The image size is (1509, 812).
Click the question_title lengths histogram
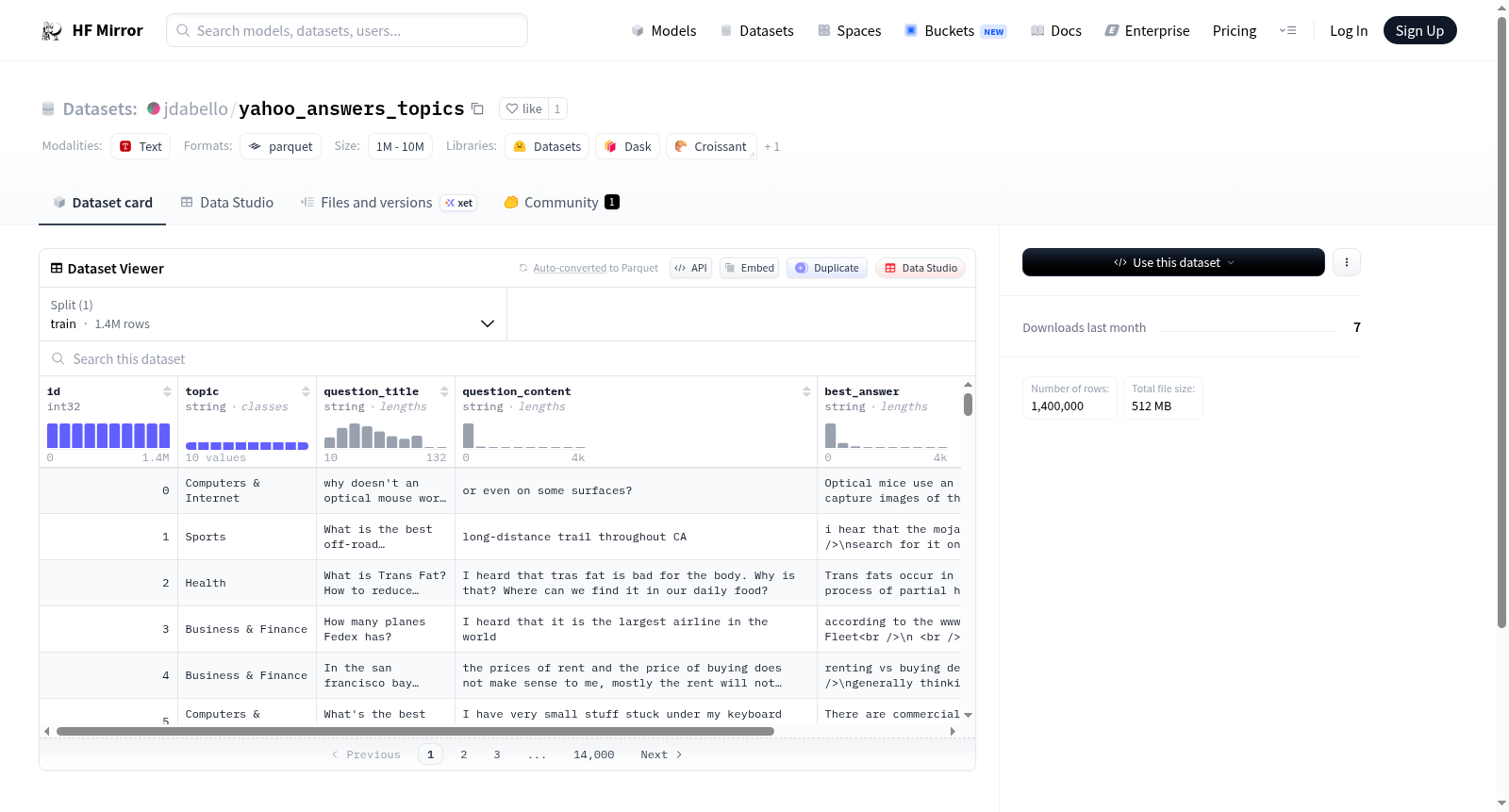pos(386,436)
